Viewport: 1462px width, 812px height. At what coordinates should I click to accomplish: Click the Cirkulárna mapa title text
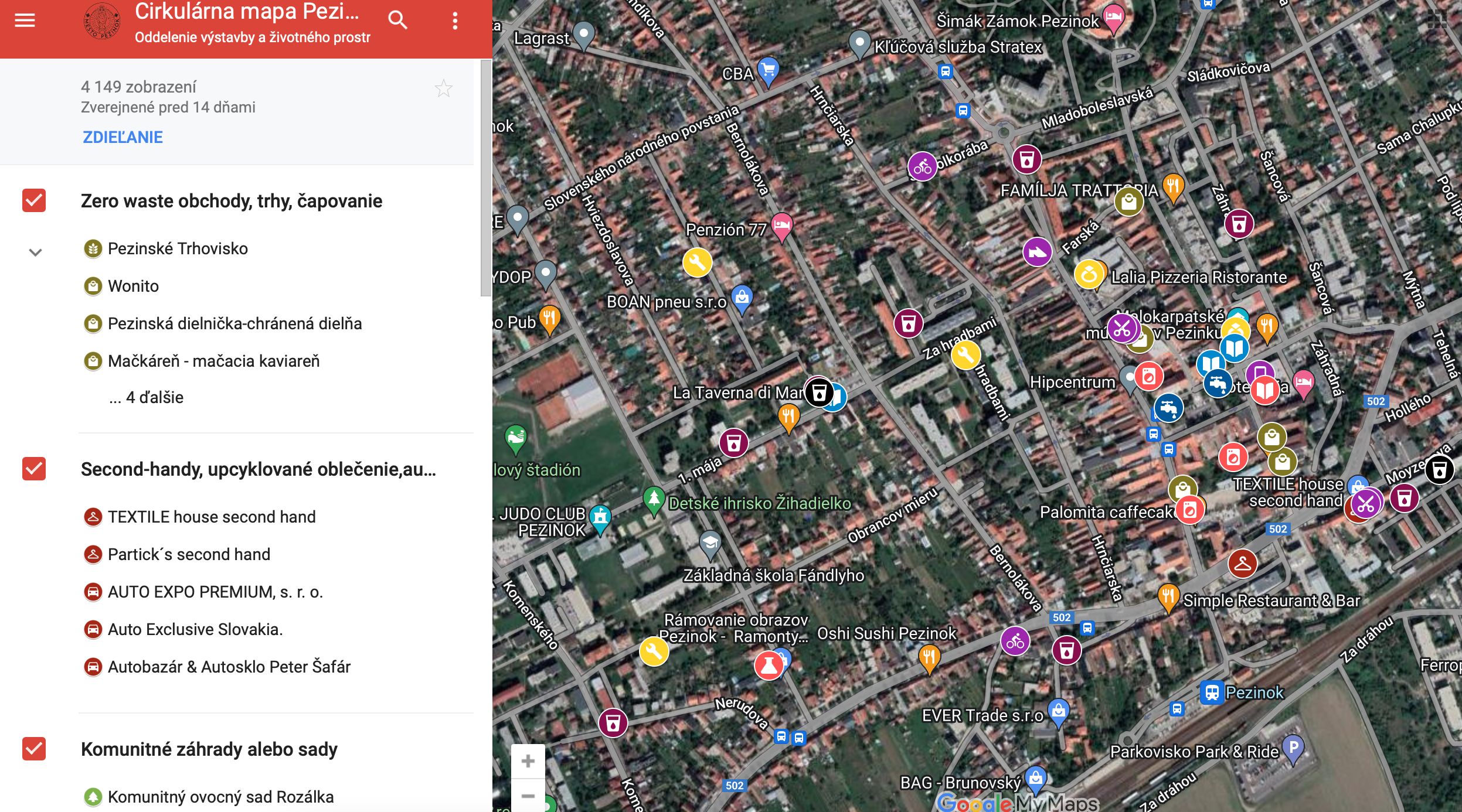click(247, 12)
